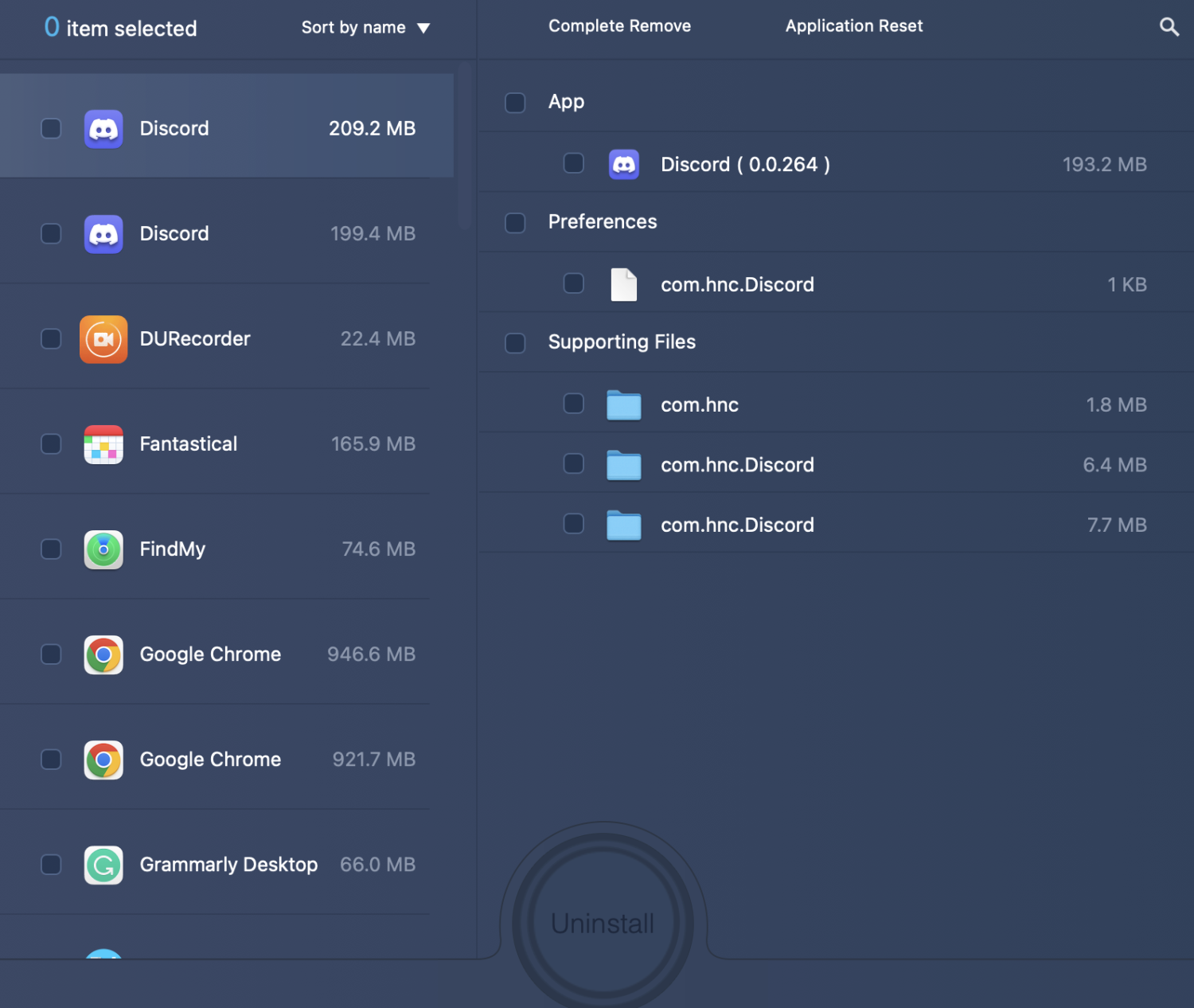
Task: Click the com.hnc folder icon
Action: [x=623, y=405]
